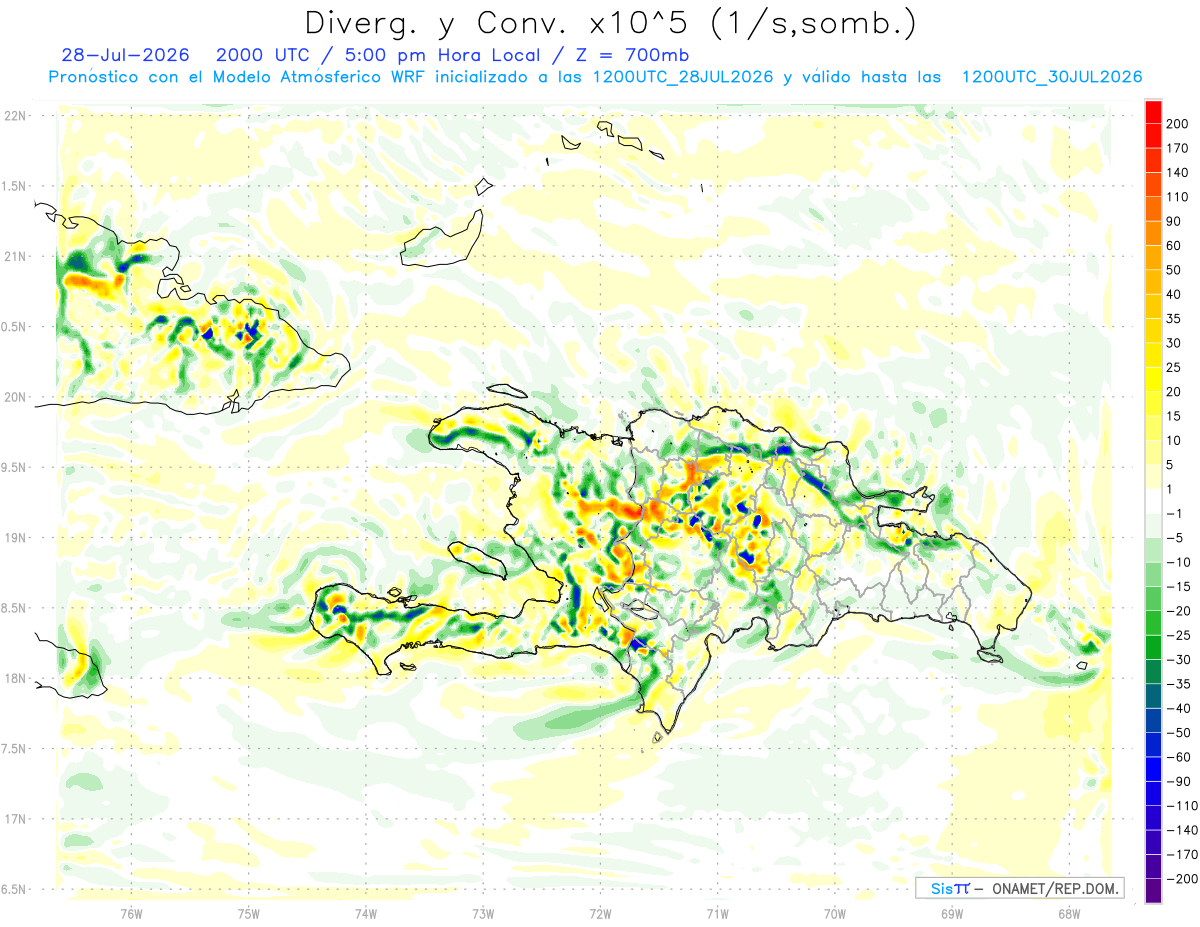Click the longitude label "71W"
The height and width of the screenshot is (927, 1200).
point(718,914)
